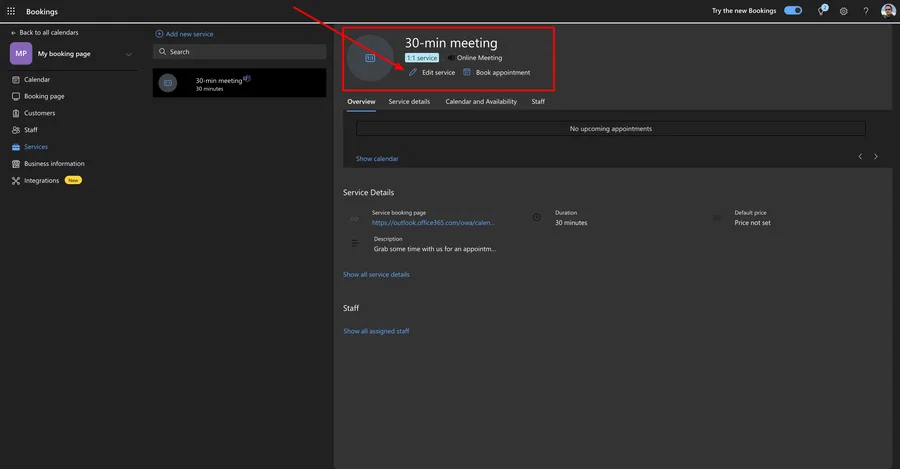Click the No upcoming appointments bar
This screenshot has height=469, width=900.
pos(611,129)
